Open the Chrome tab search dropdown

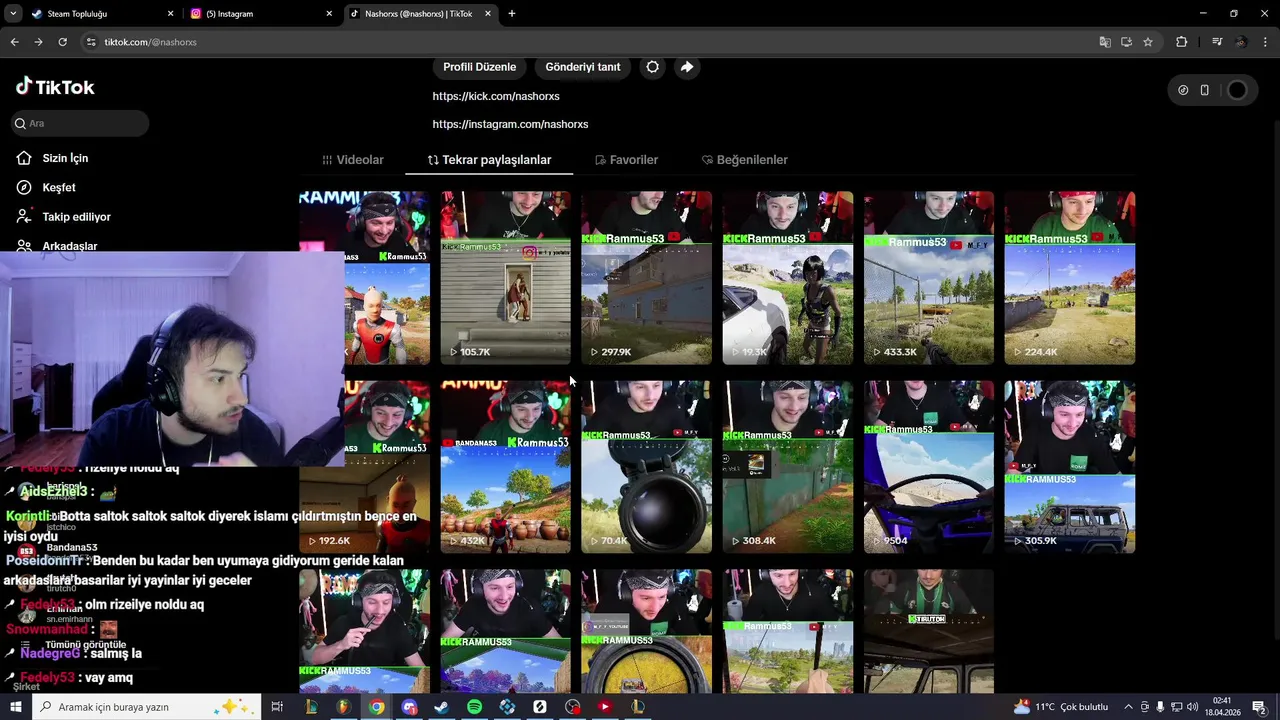(x=11, y=14)
